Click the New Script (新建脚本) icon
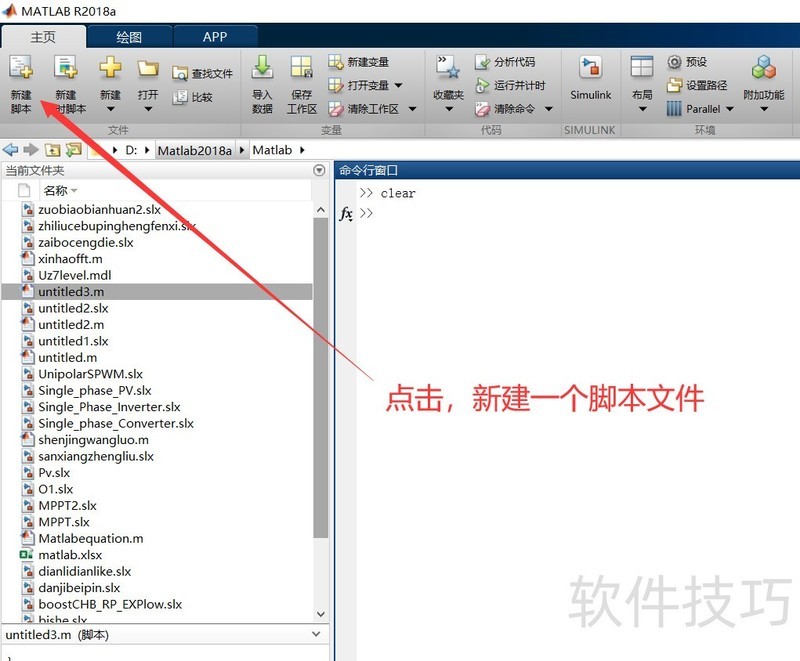This screenshot has height=661, width=800. 21,67
